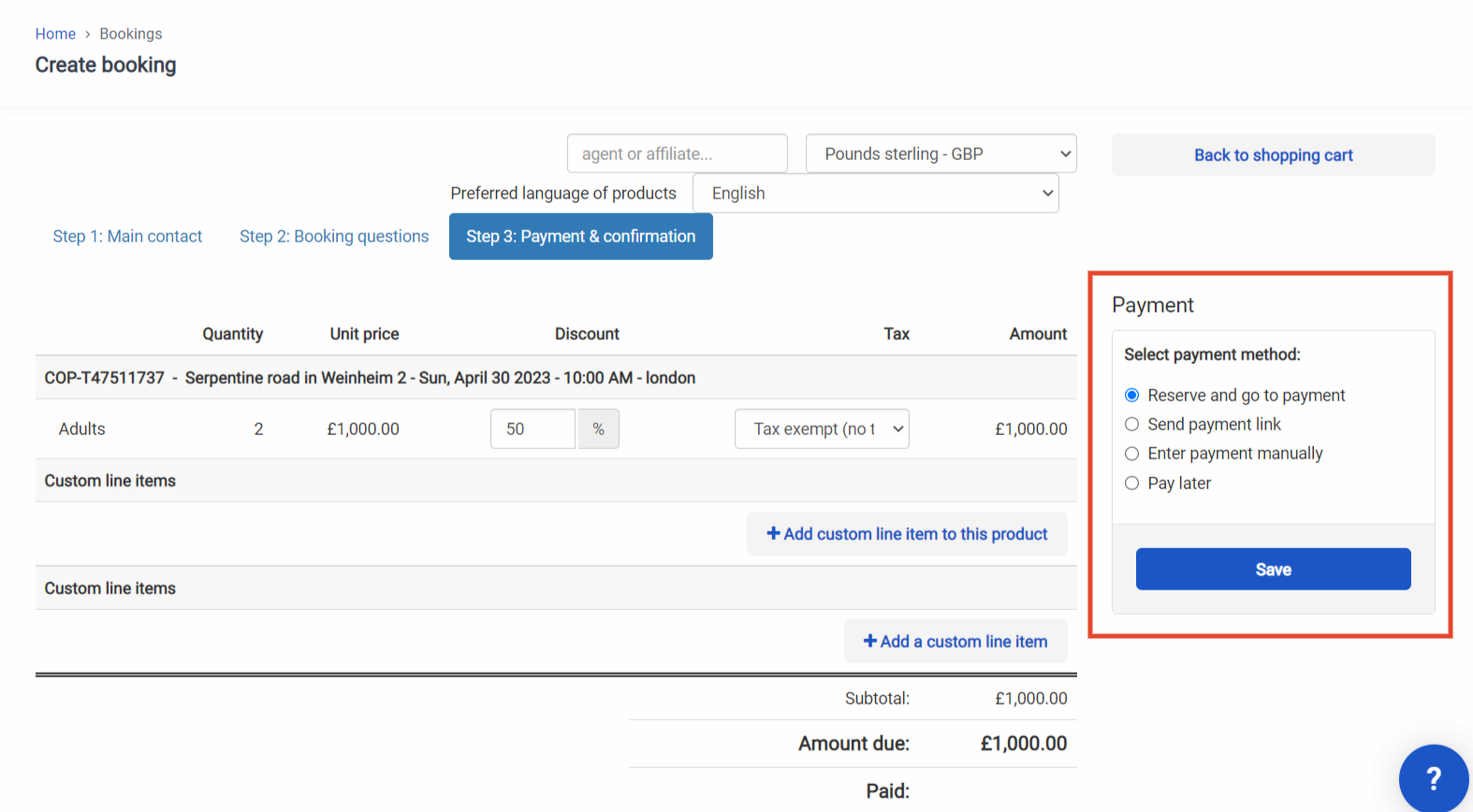This screenshot has width=1473, height=812.
Task: Click the Unit price column header
Action: click(x=364, y=334)
